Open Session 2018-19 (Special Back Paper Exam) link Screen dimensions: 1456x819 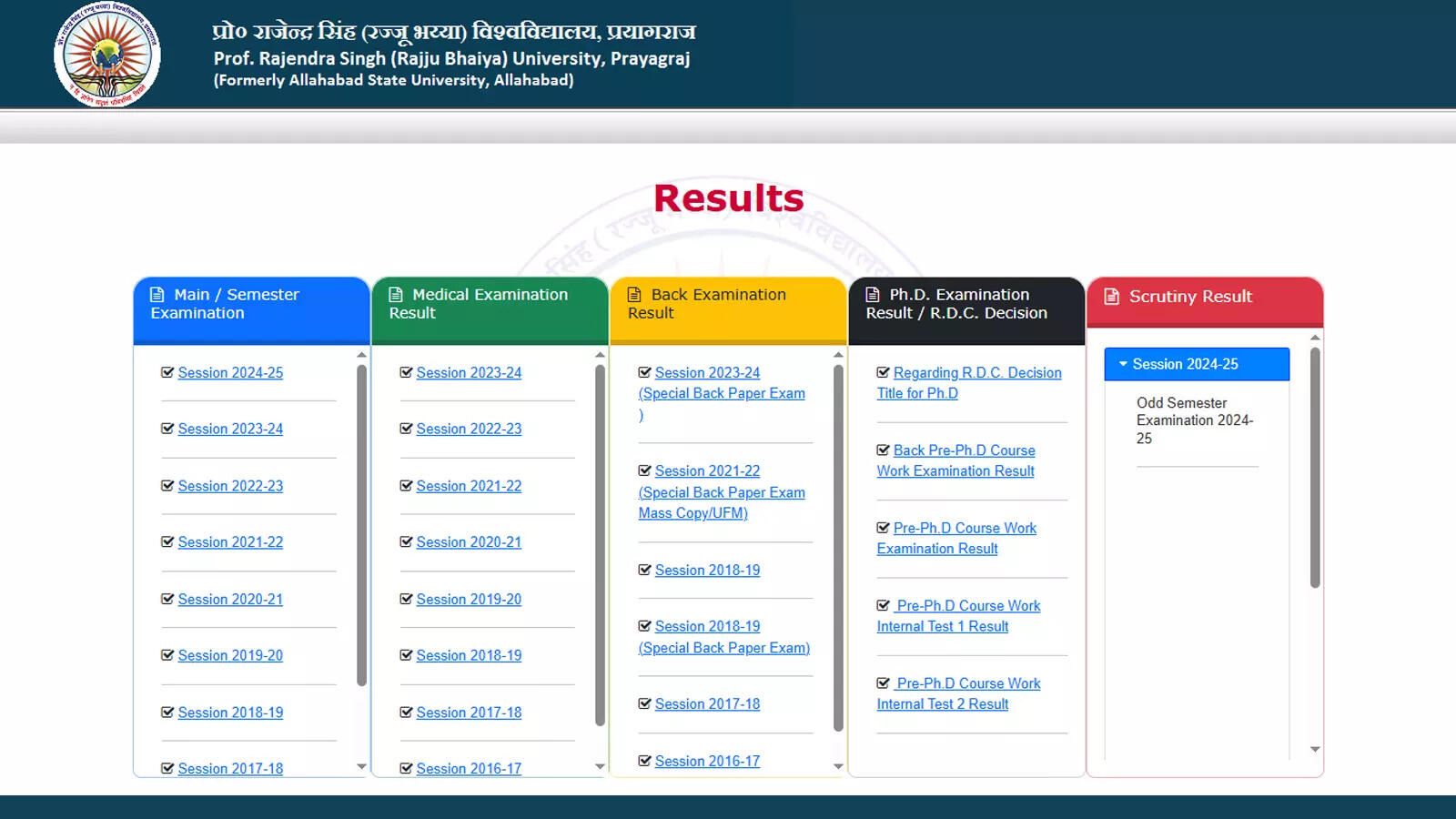724,637
